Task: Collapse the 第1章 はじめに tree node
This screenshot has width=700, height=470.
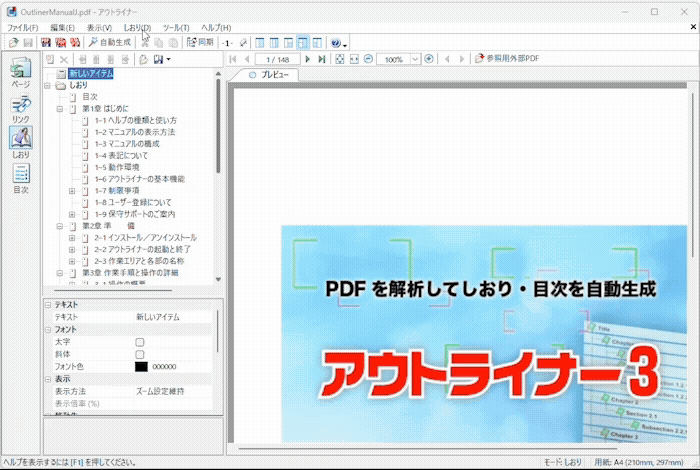Action: (60, 108)
